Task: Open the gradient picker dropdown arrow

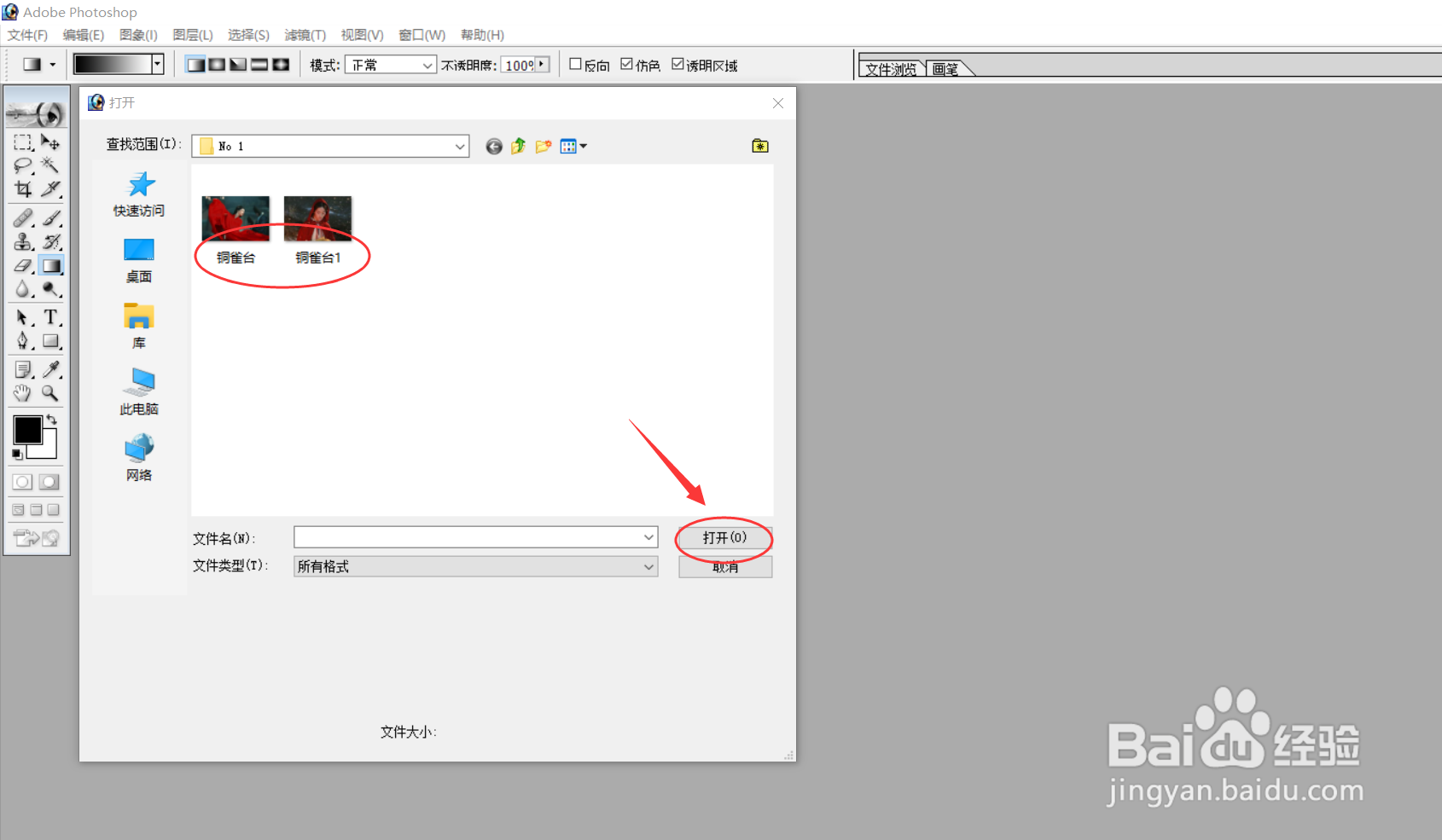Action: (x=157, y=64)
